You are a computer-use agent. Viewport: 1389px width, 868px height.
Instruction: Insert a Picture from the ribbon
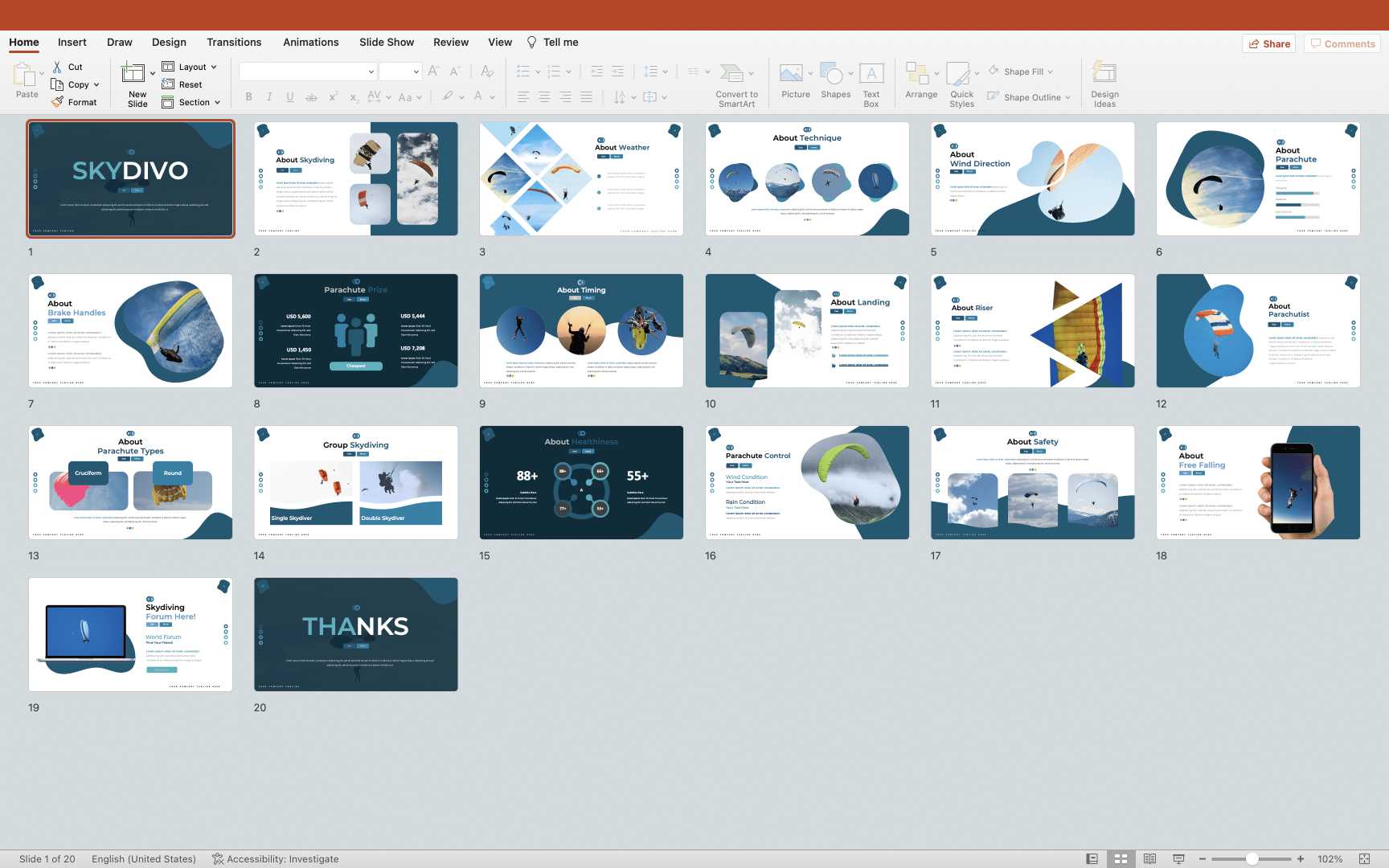coord(791,75)
